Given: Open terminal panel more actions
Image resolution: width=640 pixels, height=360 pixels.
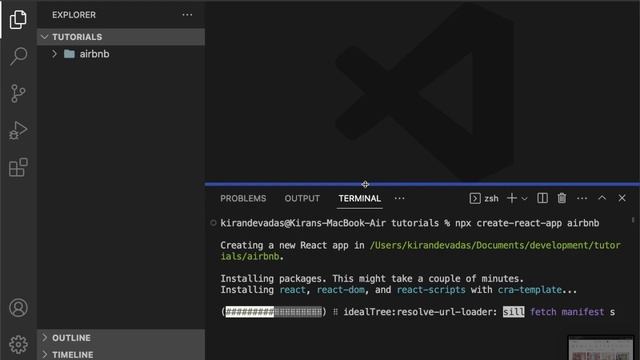Looking at the screenshot, I should click(582, 198).
